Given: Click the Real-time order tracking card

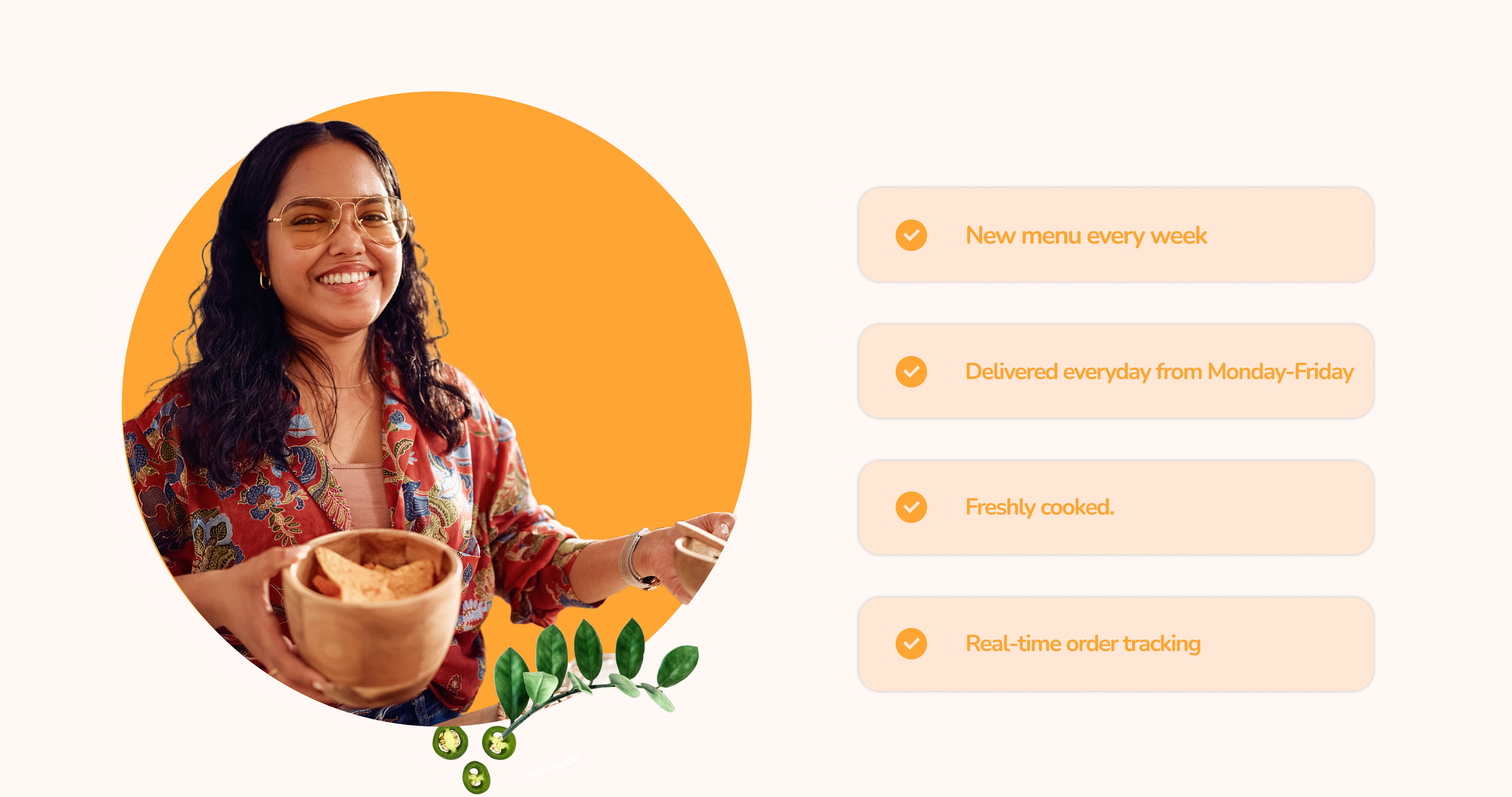Looking at the screenshot, I should 1116,644.
